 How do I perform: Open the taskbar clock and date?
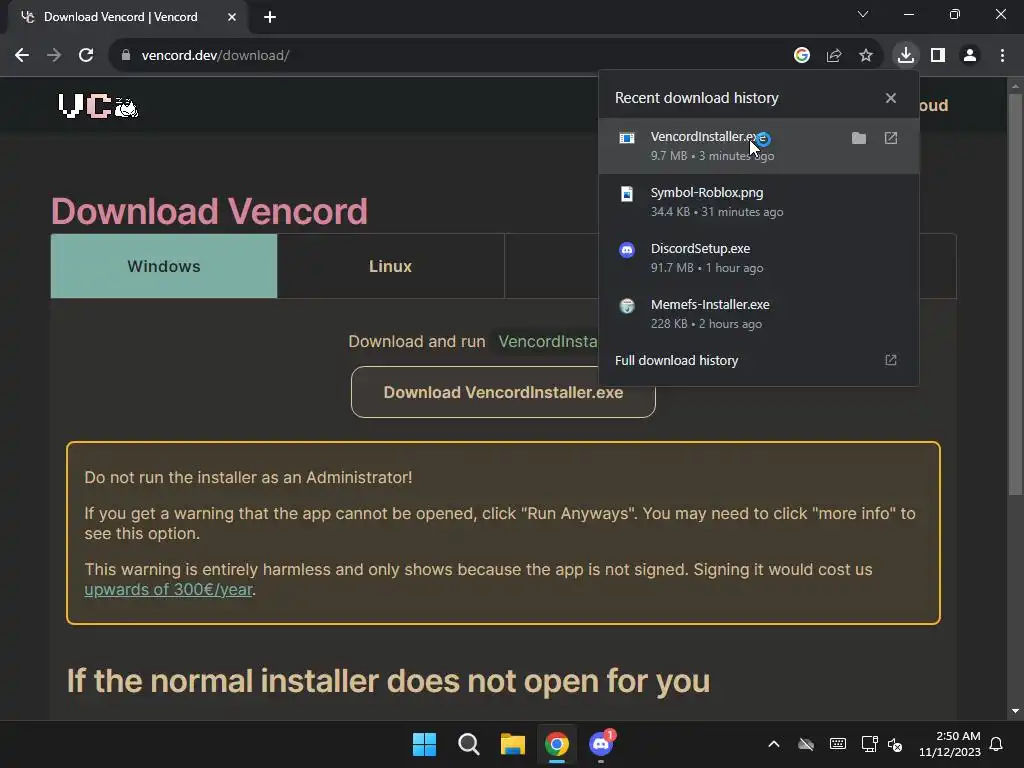pyautogui.click(x=950, y=744)
